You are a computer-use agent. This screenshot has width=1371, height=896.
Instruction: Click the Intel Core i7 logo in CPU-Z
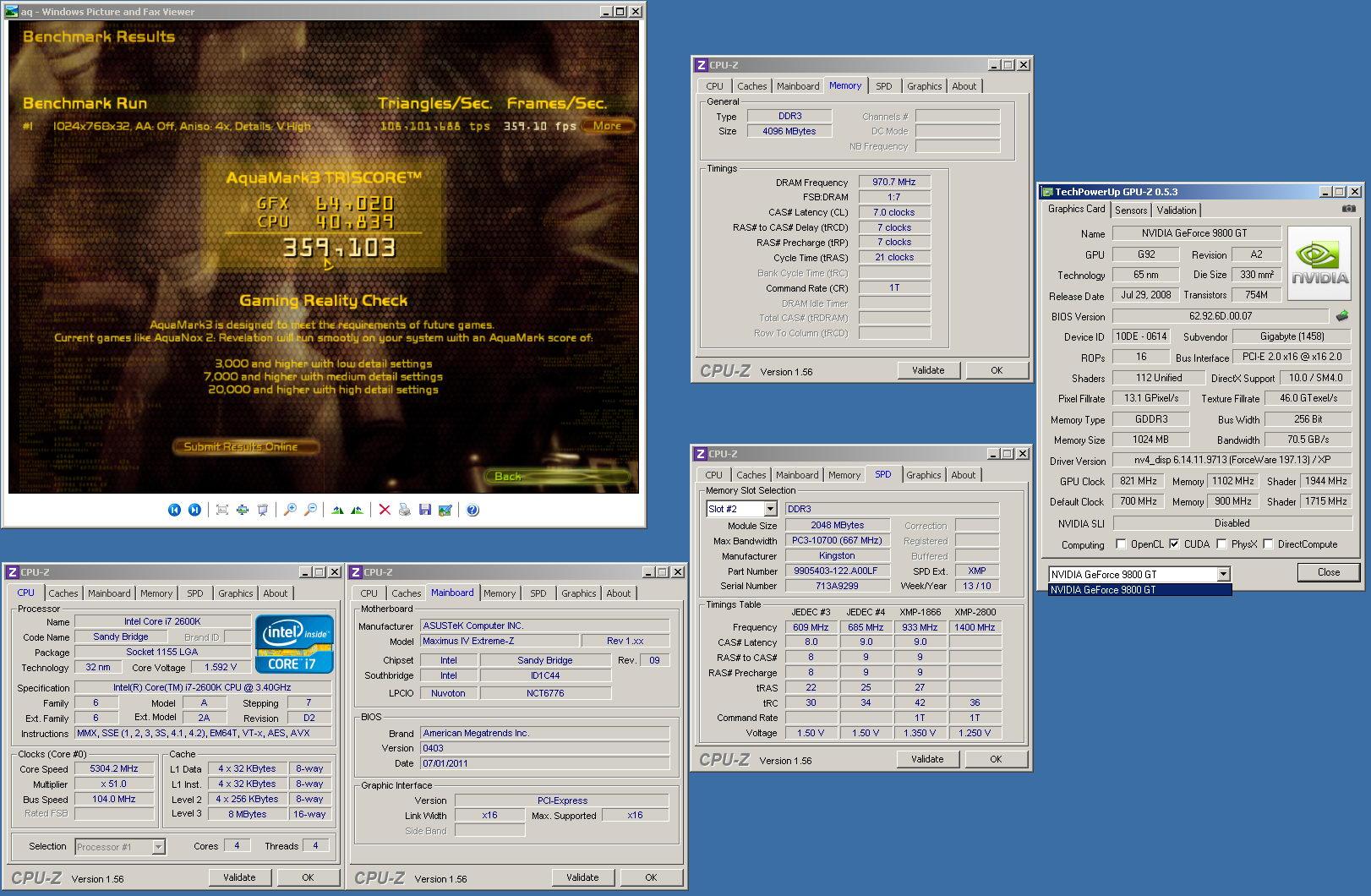point(295,644)
